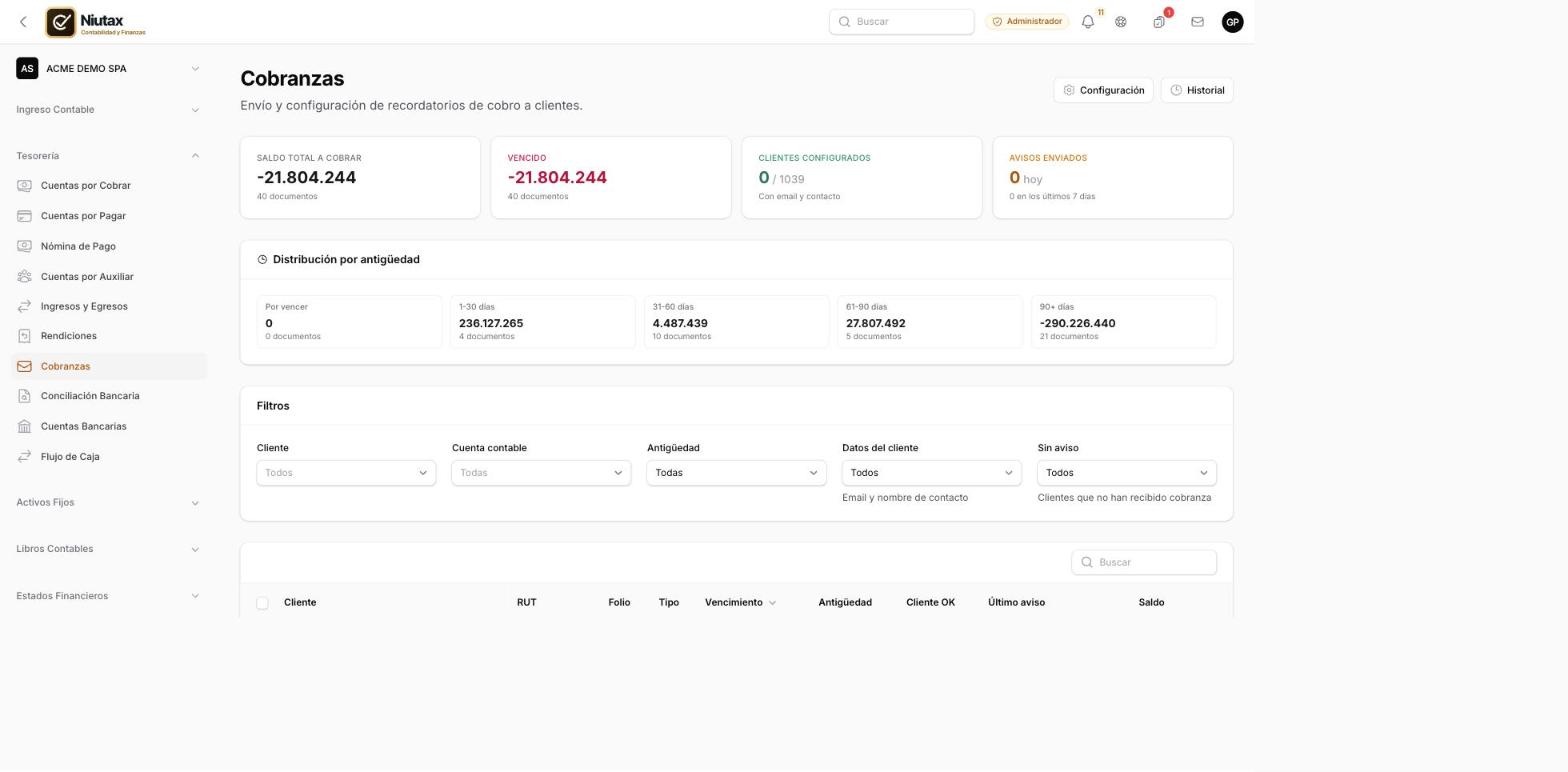The width and height of the screenshot is (1568, 772).
Task: Open the Antigüedad filter dropdown
Action: coord(736,473)
